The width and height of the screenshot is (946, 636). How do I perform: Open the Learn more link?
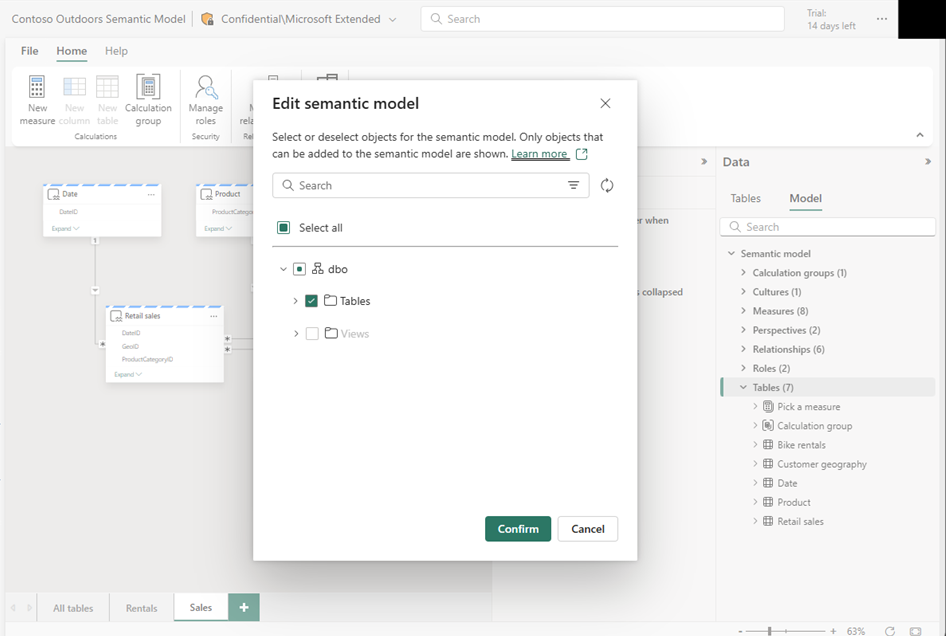pyautogui.click(x=539, y=154)
